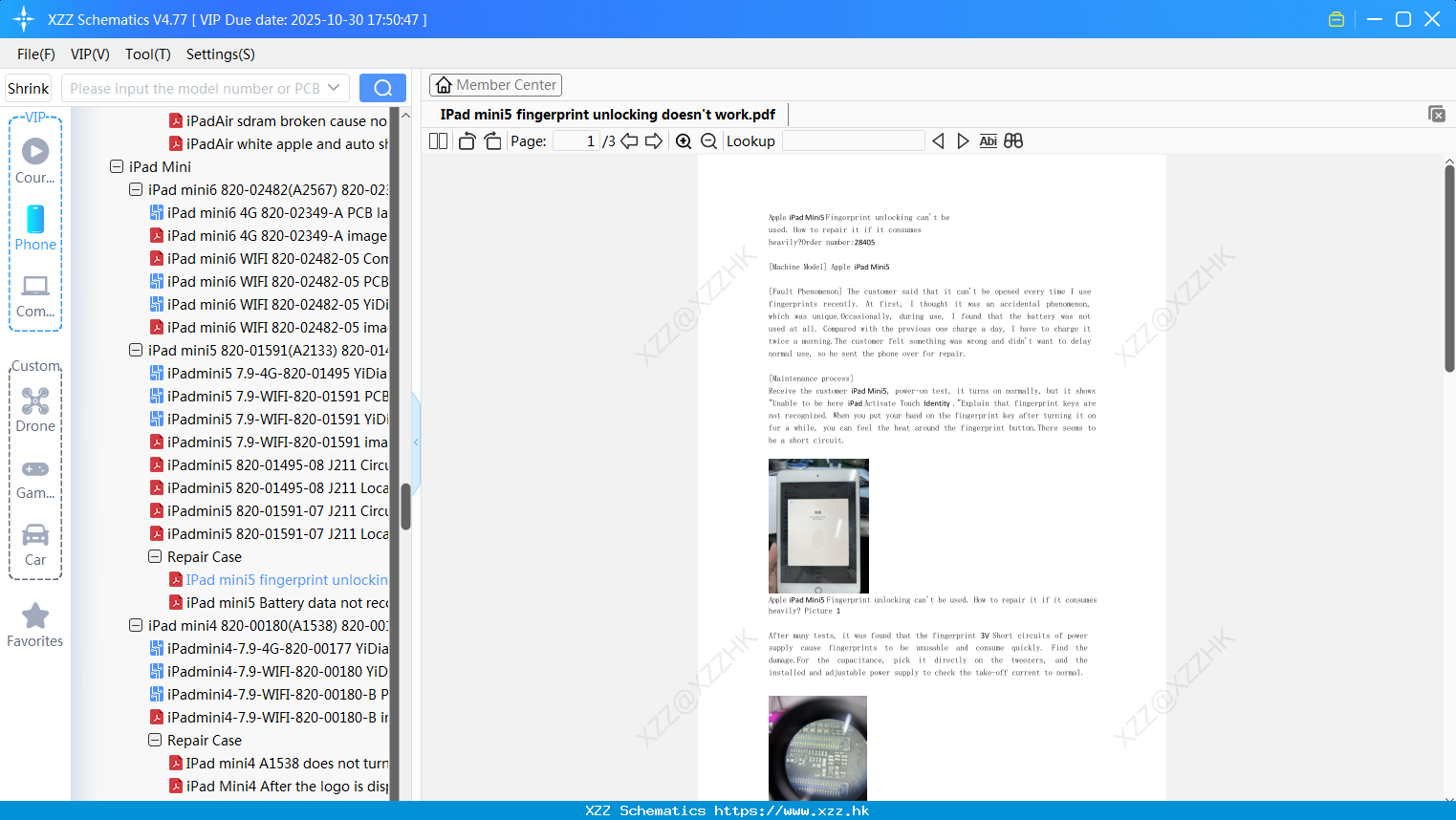Collapse the iPad mini6 820-02482 node

136,189
